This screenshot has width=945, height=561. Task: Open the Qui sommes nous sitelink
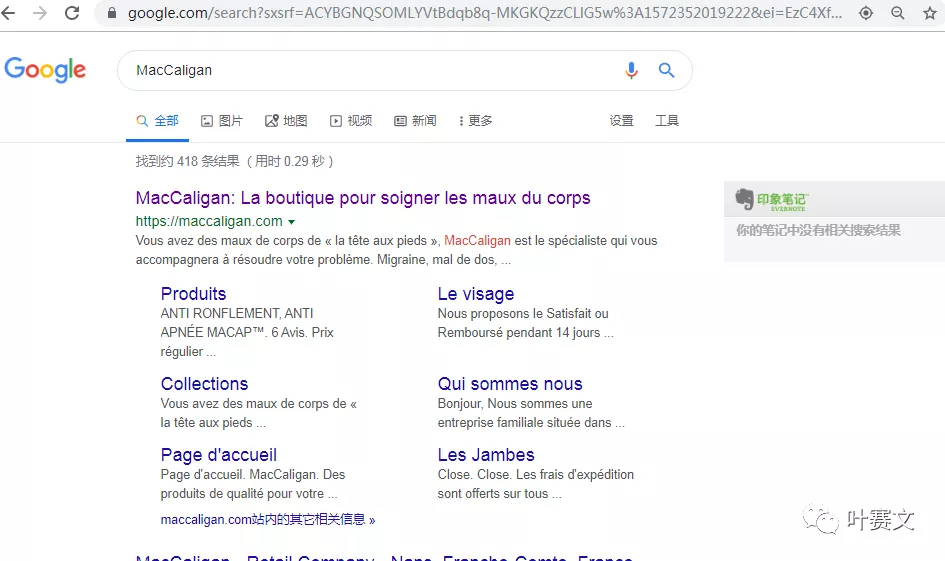tap(510, 384)
